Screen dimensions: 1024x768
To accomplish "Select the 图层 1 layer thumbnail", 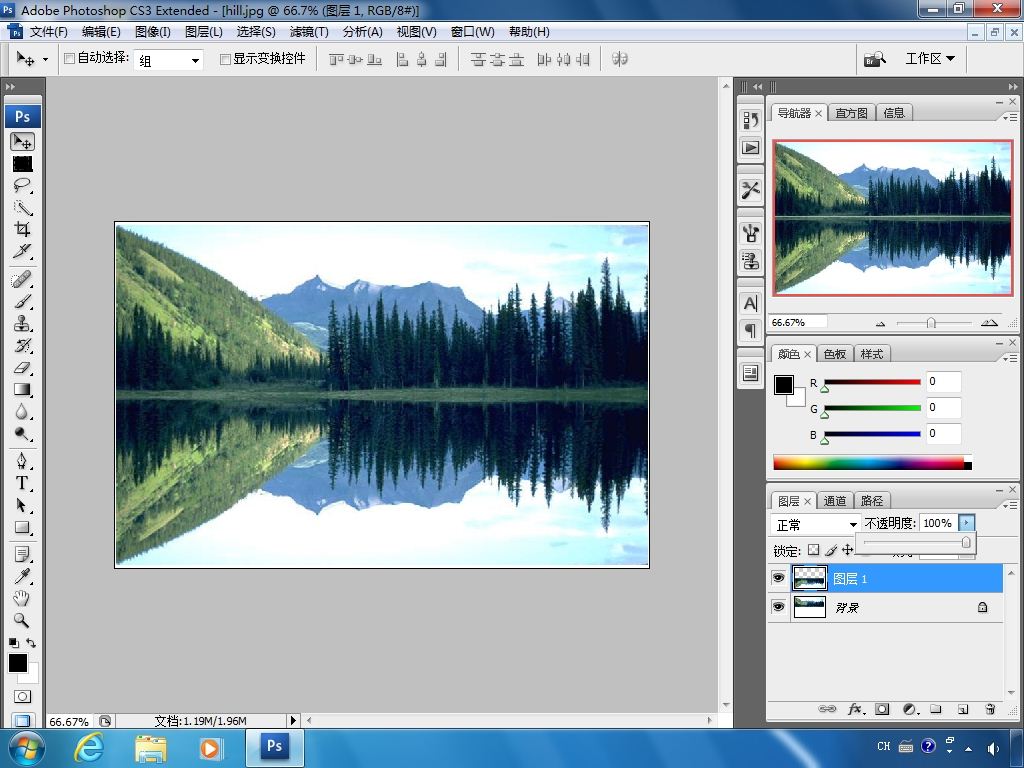I will click(x=809, y=579).
